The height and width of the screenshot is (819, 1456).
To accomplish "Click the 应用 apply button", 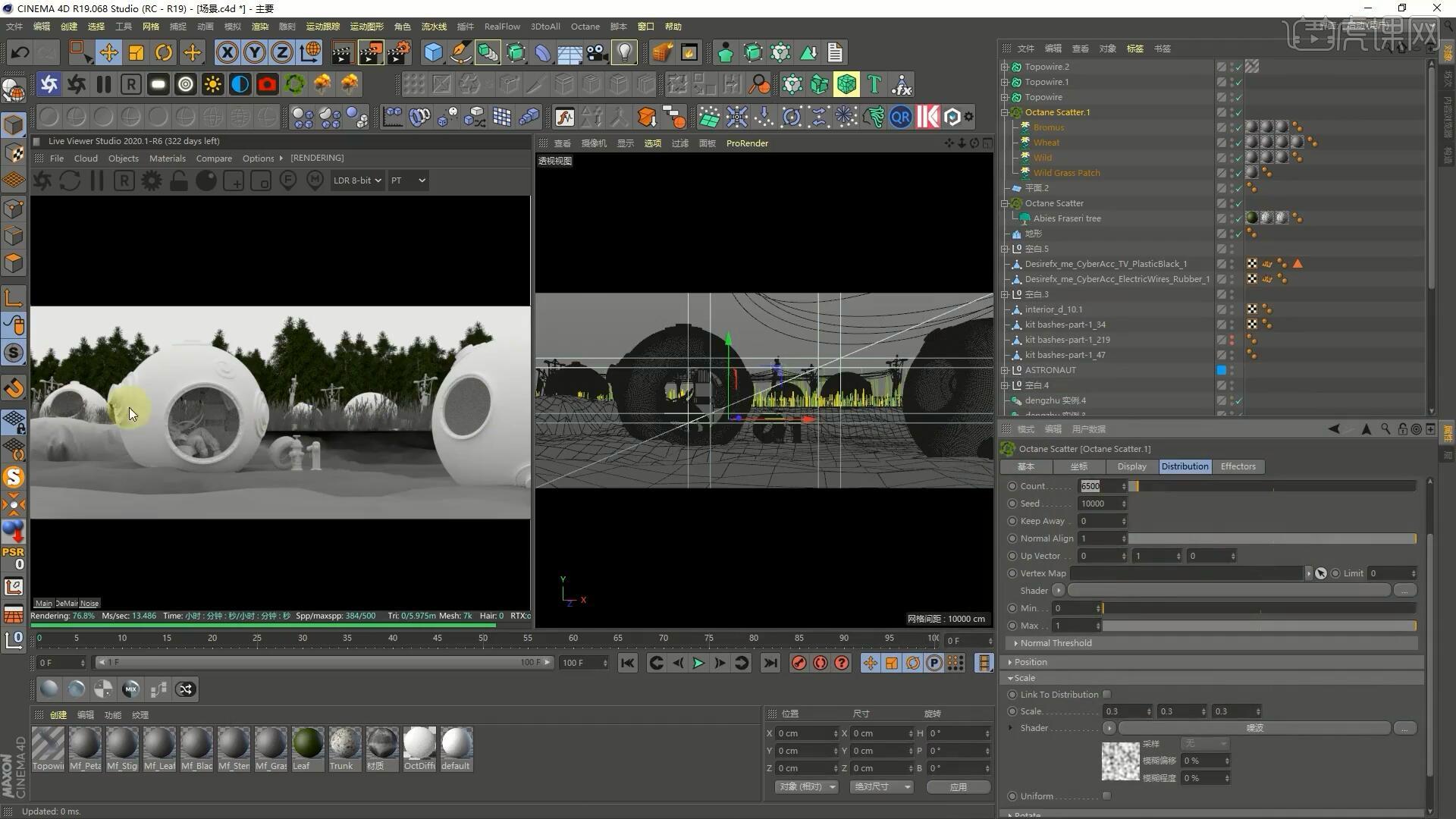I will point(959,786).
